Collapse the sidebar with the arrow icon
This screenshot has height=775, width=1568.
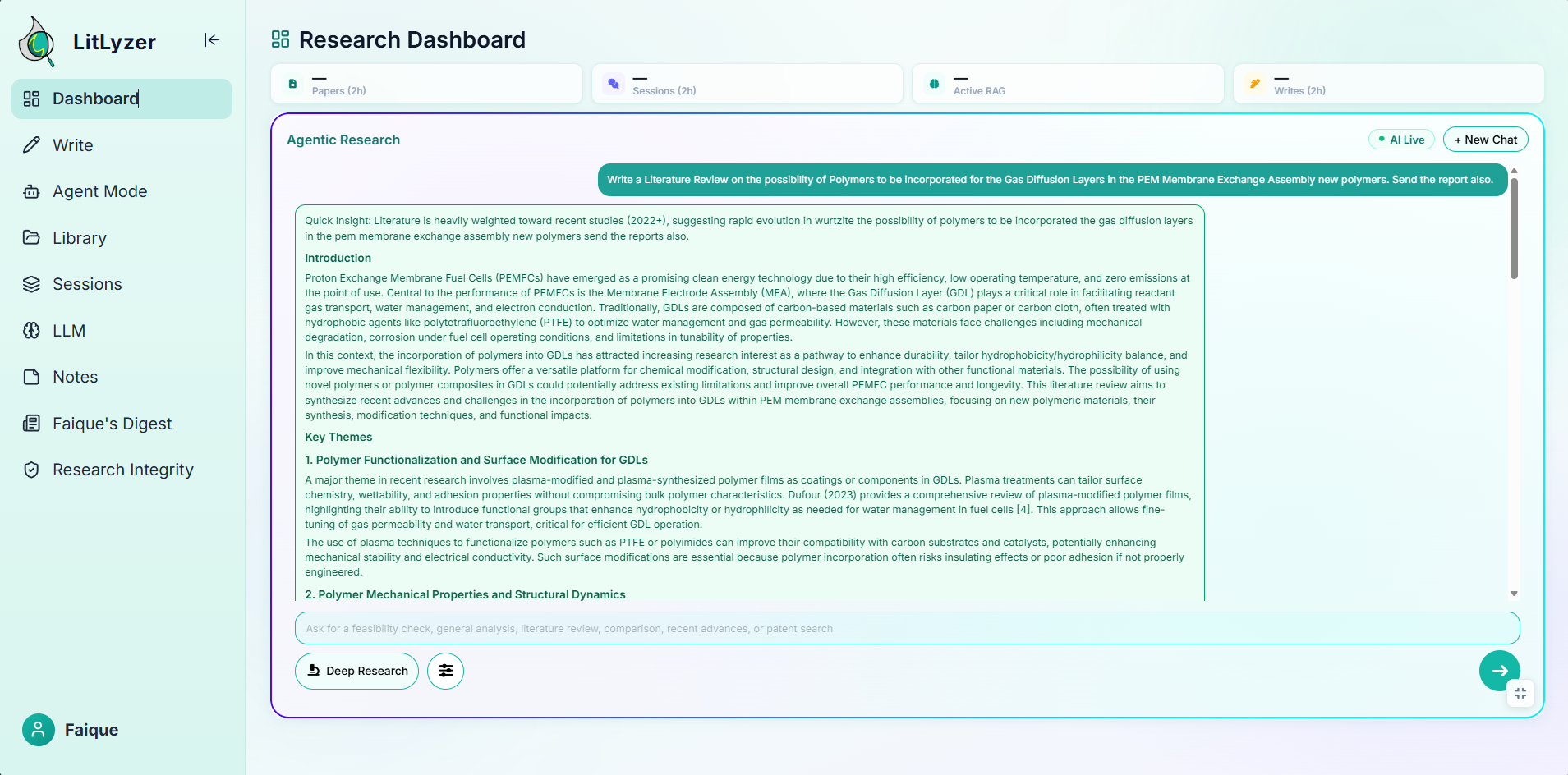coord(212,40)
